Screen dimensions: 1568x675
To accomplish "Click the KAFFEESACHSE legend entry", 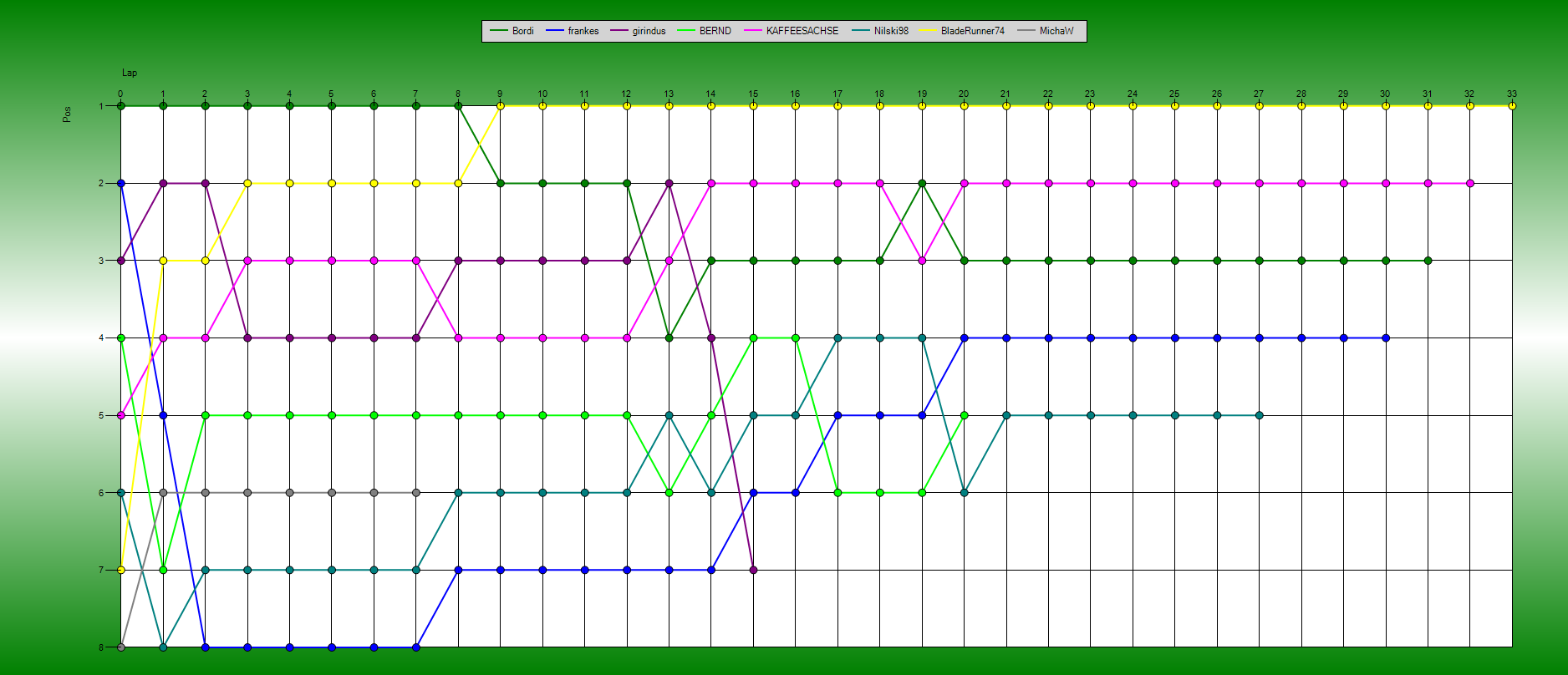I will click(802, 31).
